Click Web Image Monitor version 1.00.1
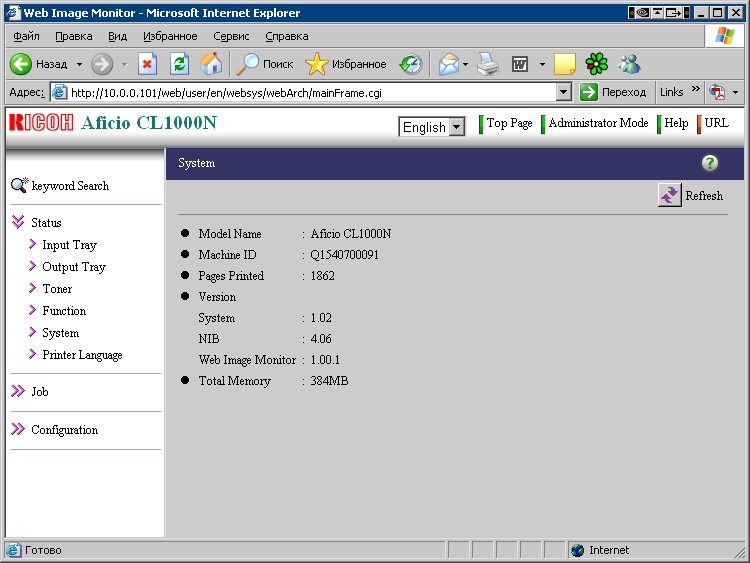Viewport: 750px width, 563px height. pyautogui.click(x=325, y=360)
